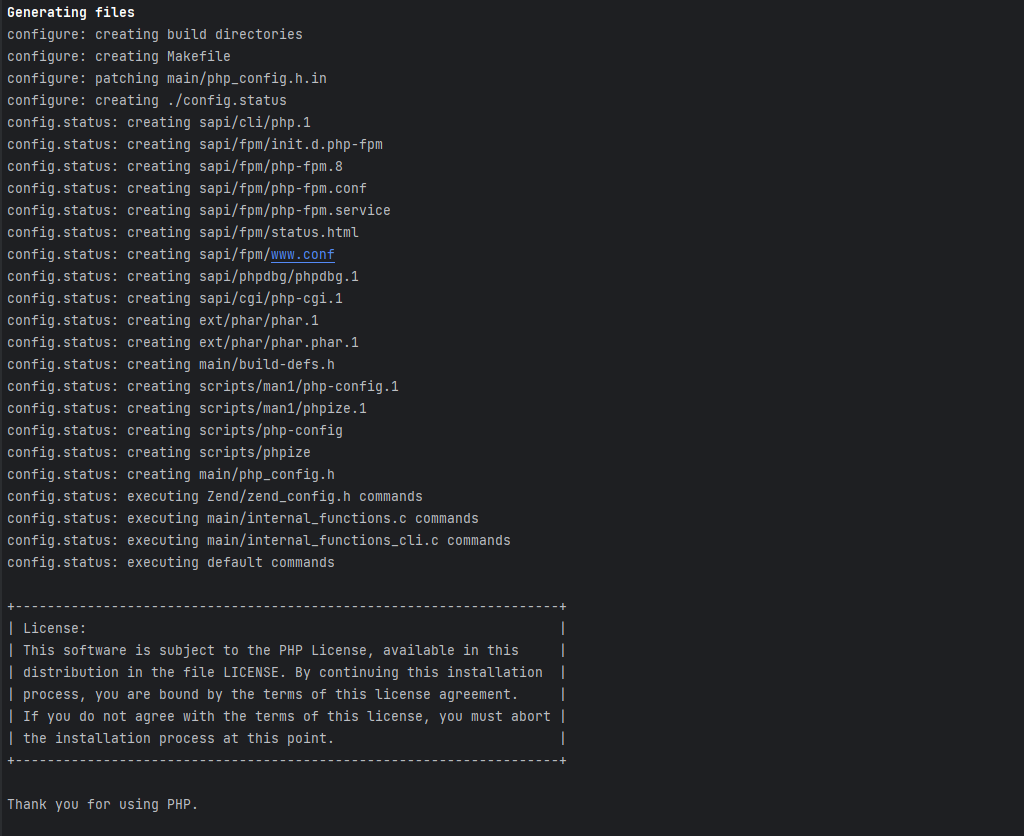This screenshot has height=836, width=1024.
Task: Click the 'sapi/cli/php.1' output line
Action: (x=159, y=123)
